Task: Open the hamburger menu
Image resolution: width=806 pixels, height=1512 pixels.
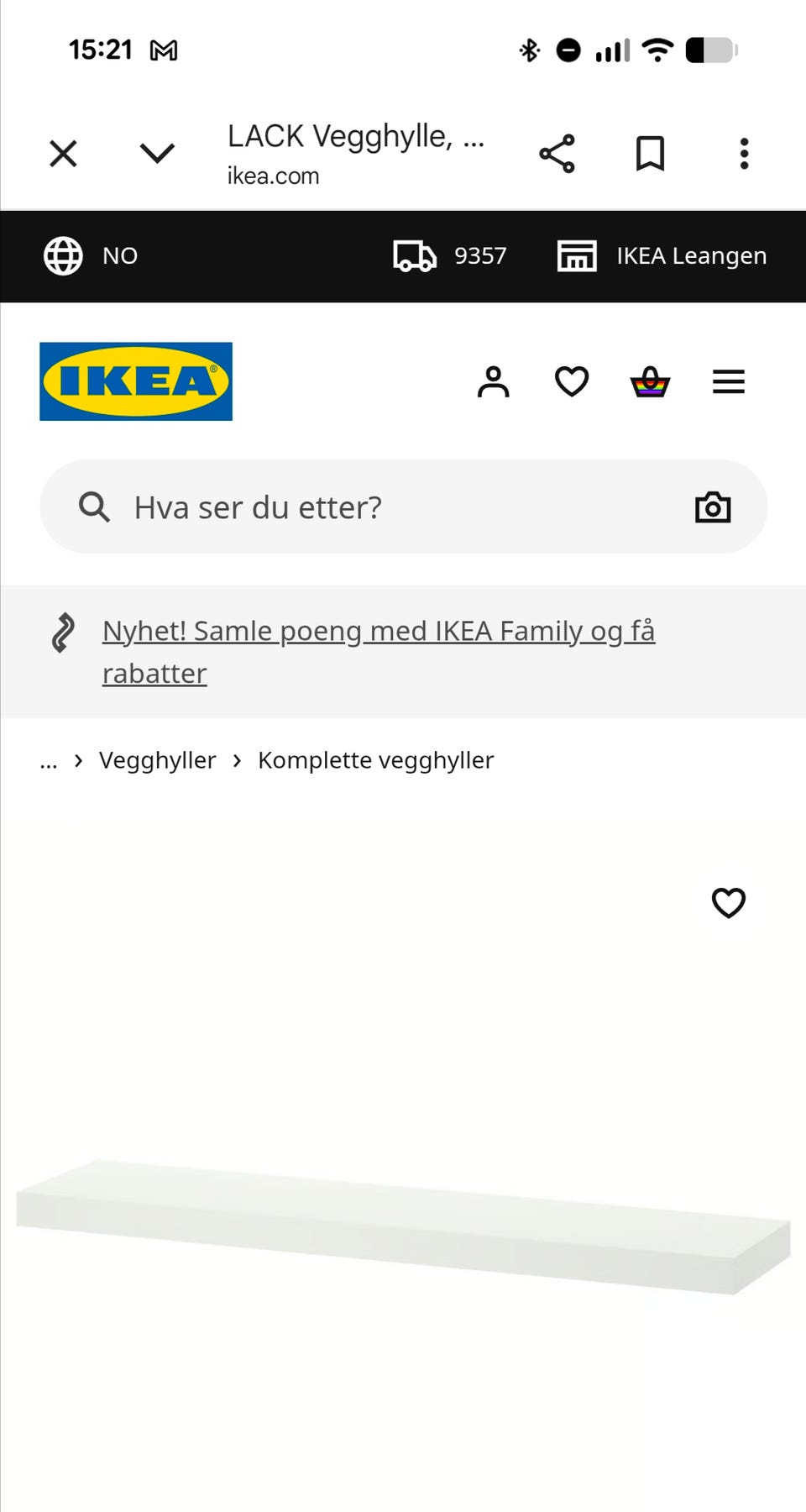Action: coord(729,381)
